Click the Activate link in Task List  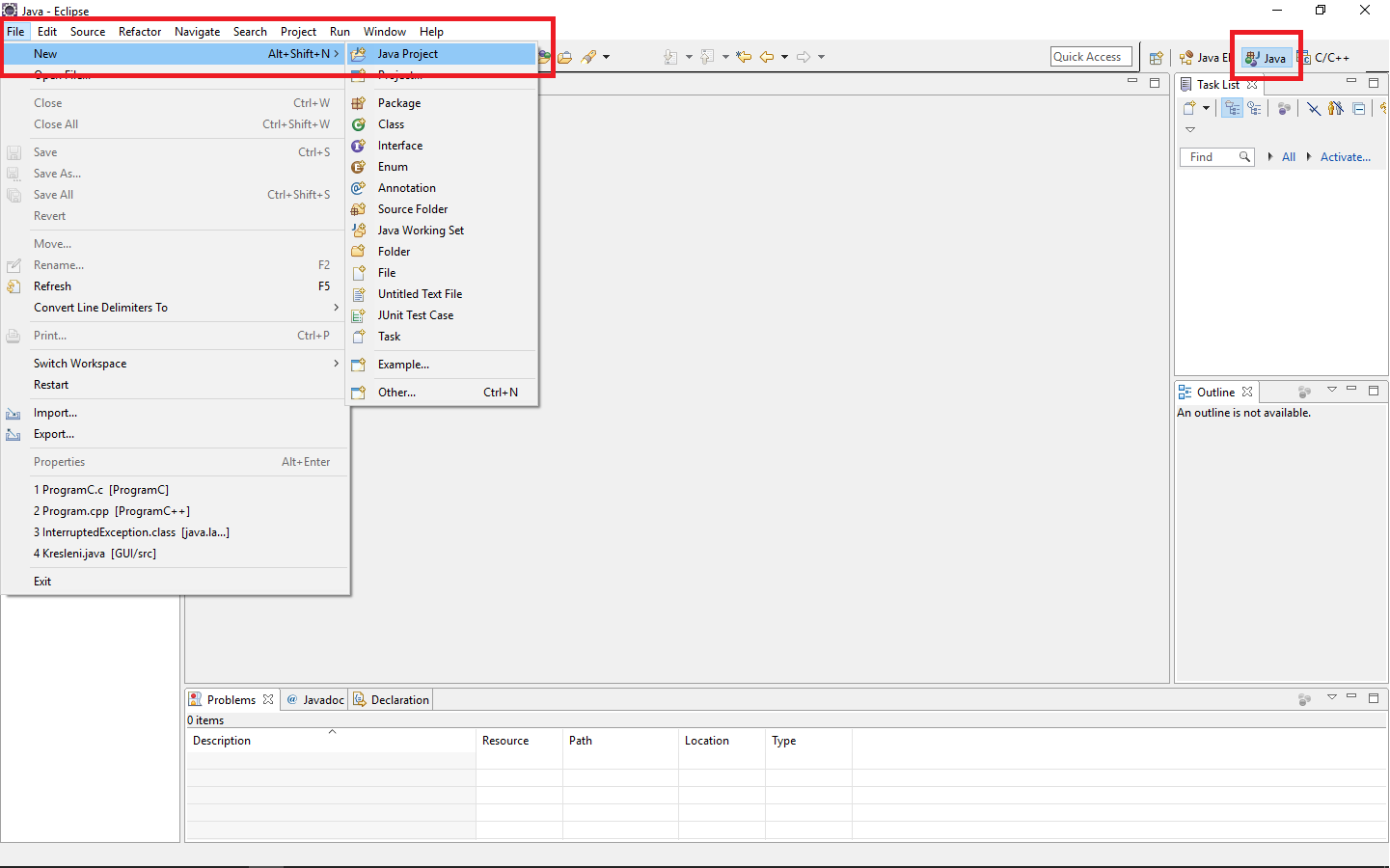[1345, 156]
